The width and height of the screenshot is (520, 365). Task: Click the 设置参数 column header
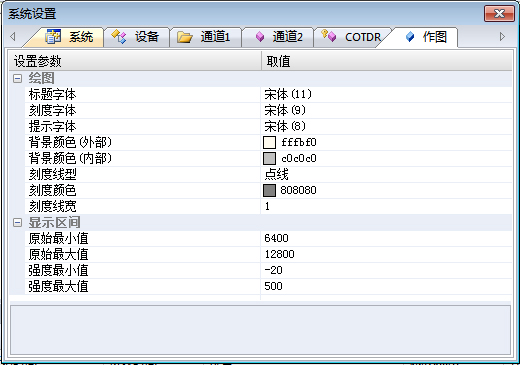(135, 61)
